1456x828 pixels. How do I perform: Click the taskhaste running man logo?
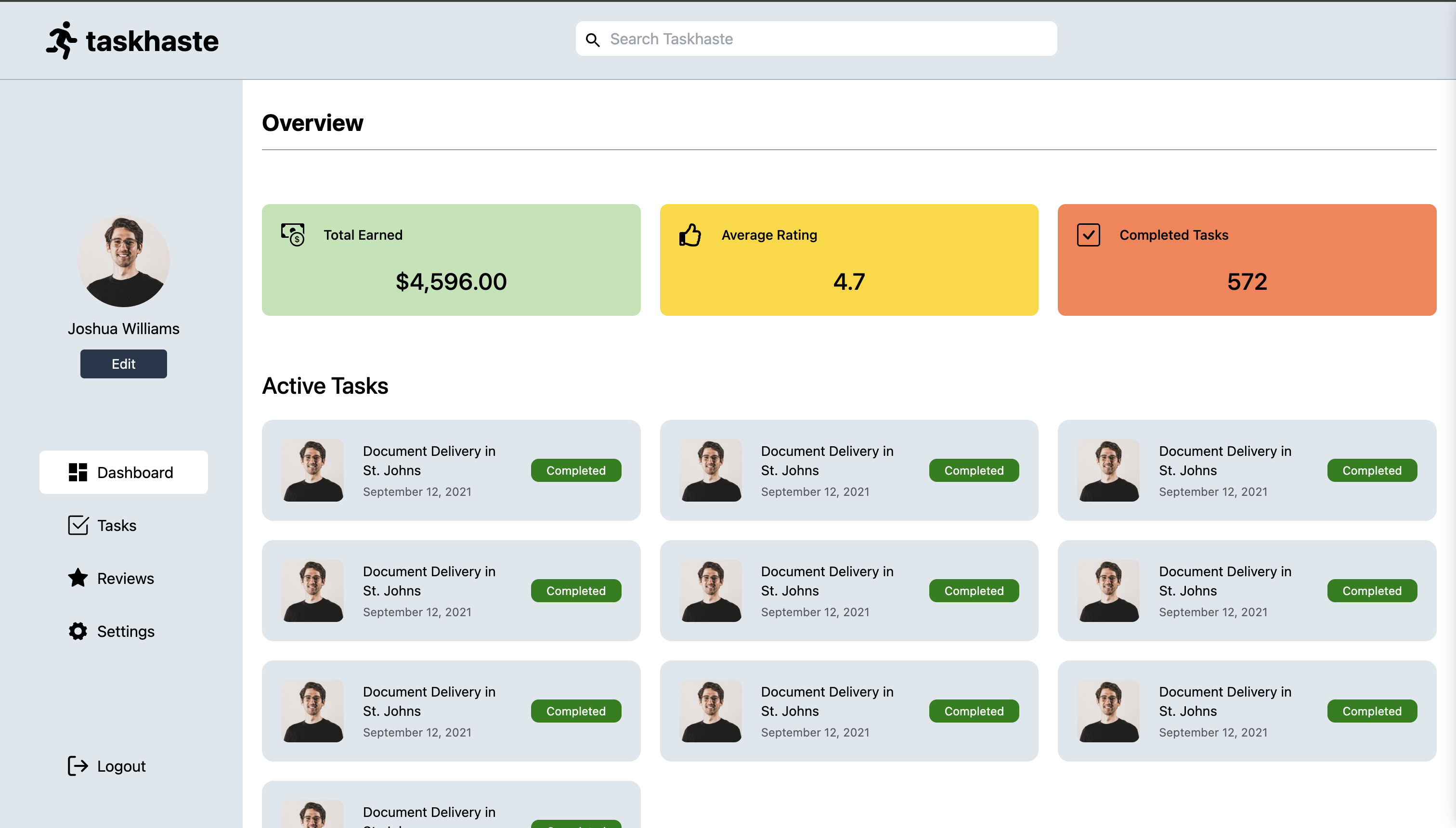point(62,40)
